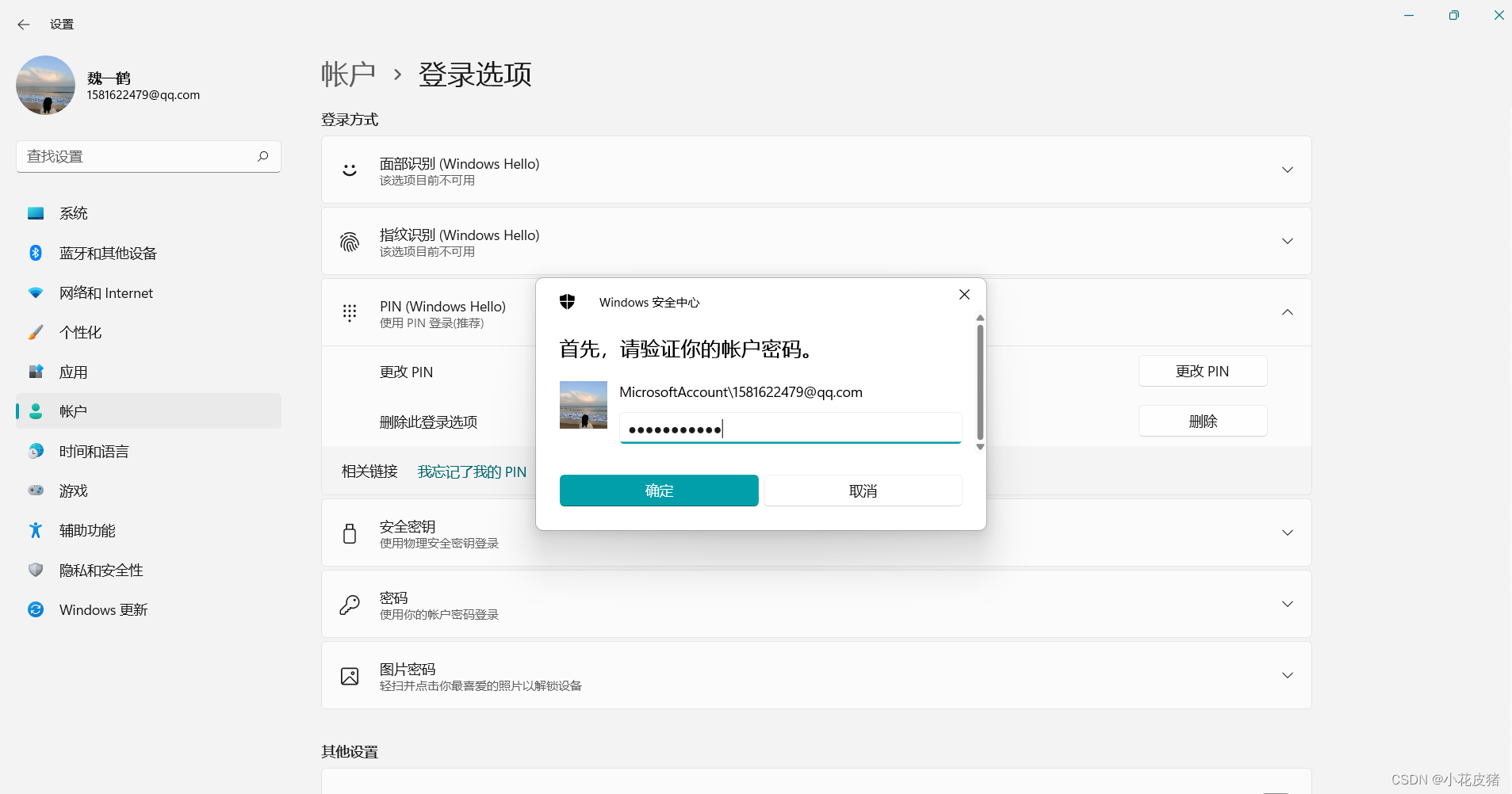1512x794 pixels.
Task: Click the password field in security dialog
Action: coord(790,428)
